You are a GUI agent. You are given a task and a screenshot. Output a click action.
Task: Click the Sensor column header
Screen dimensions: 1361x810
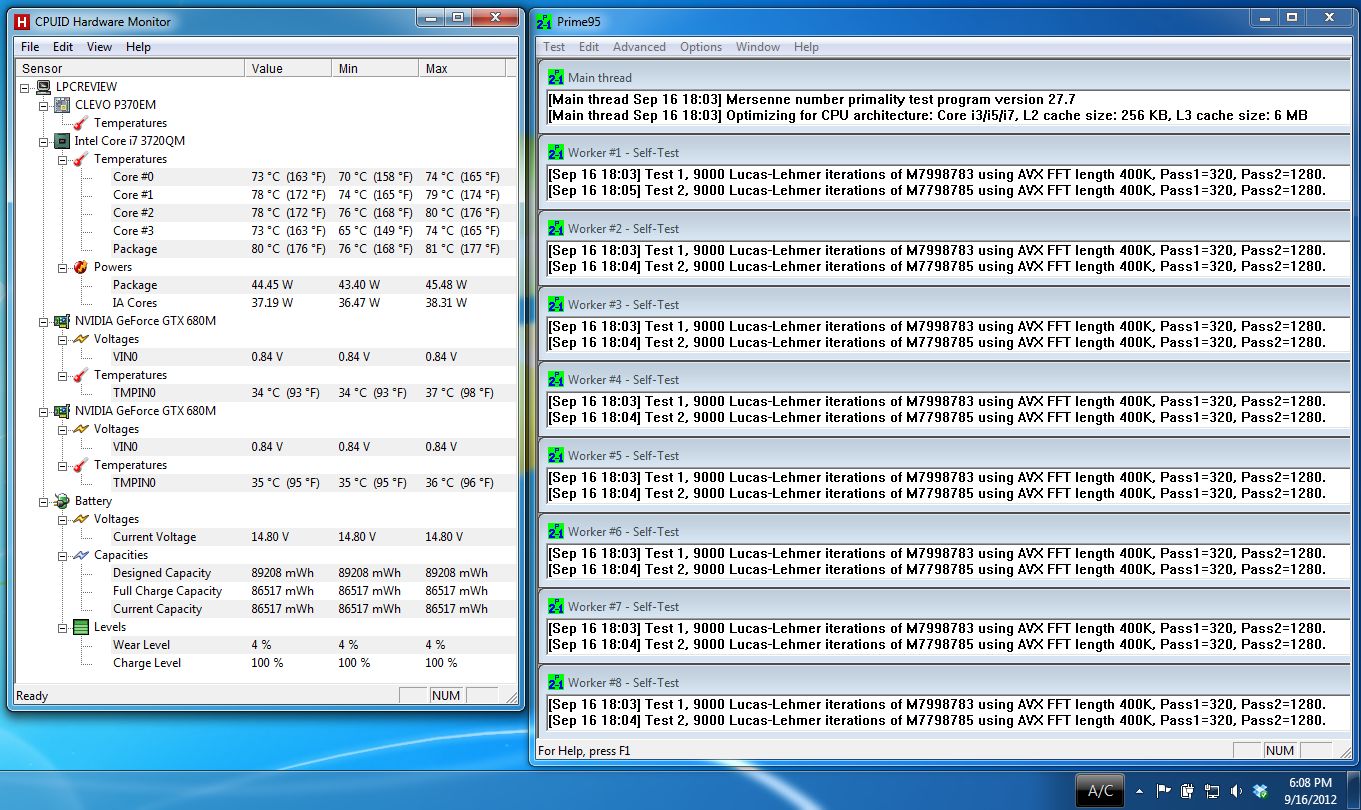click(130, 69)
